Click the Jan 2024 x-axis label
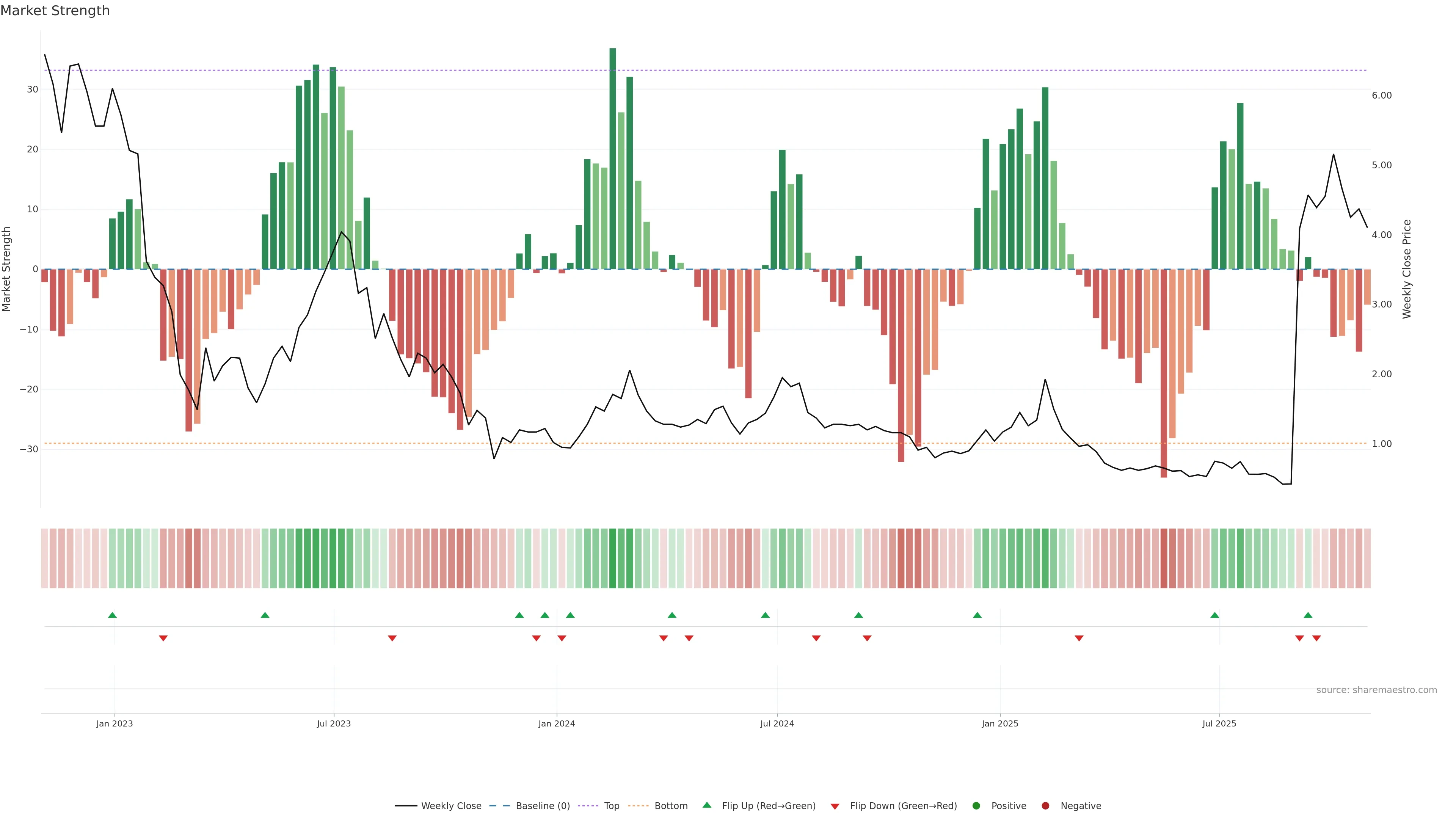 tap(557, 723)
